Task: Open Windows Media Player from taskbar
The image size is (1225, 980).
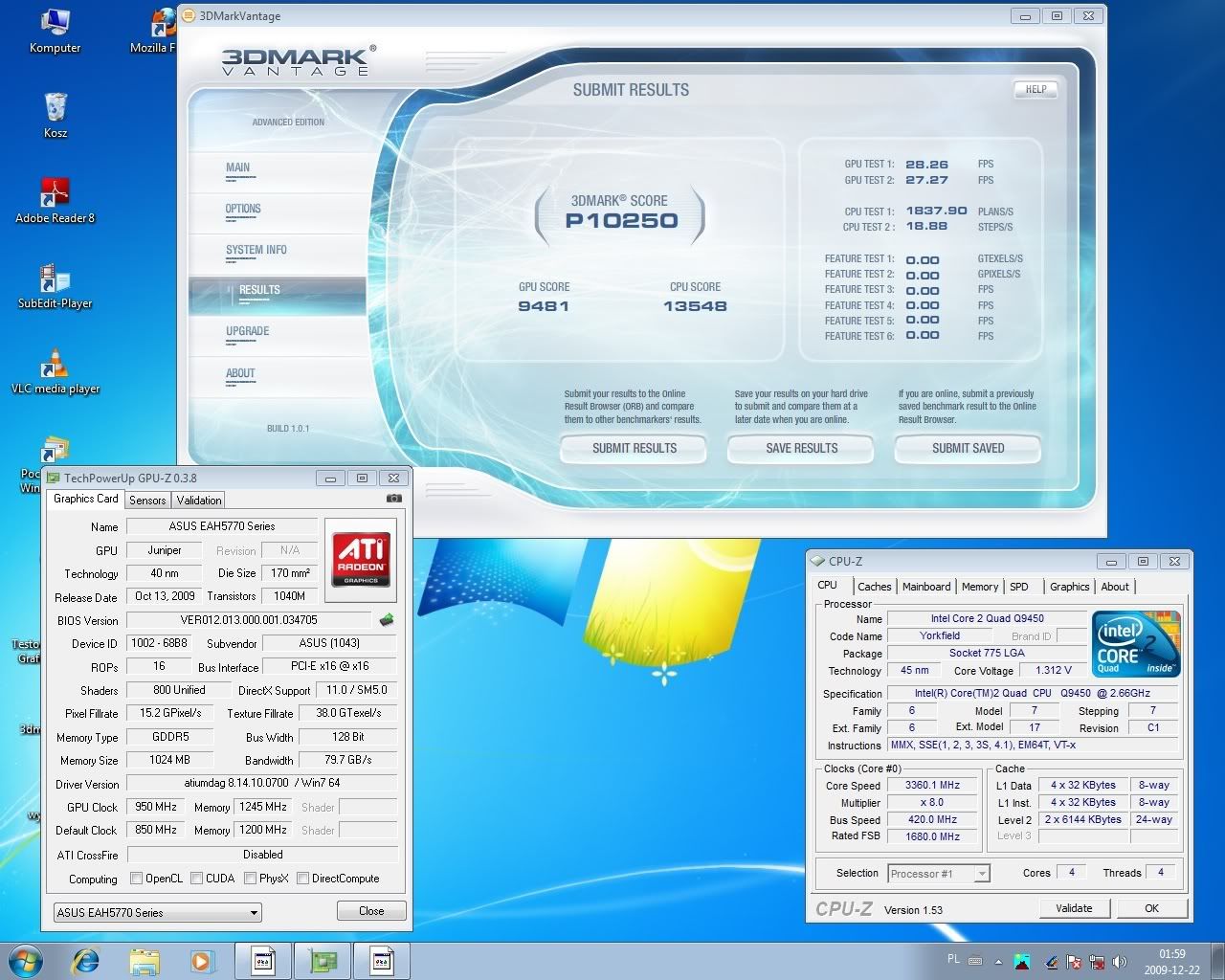Action: 202,960
